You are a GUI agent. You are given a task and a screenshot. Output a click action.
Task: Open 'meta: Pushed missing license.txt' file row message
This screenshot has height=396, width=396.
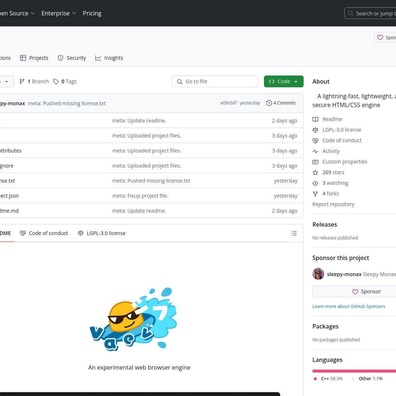(151, 181)
